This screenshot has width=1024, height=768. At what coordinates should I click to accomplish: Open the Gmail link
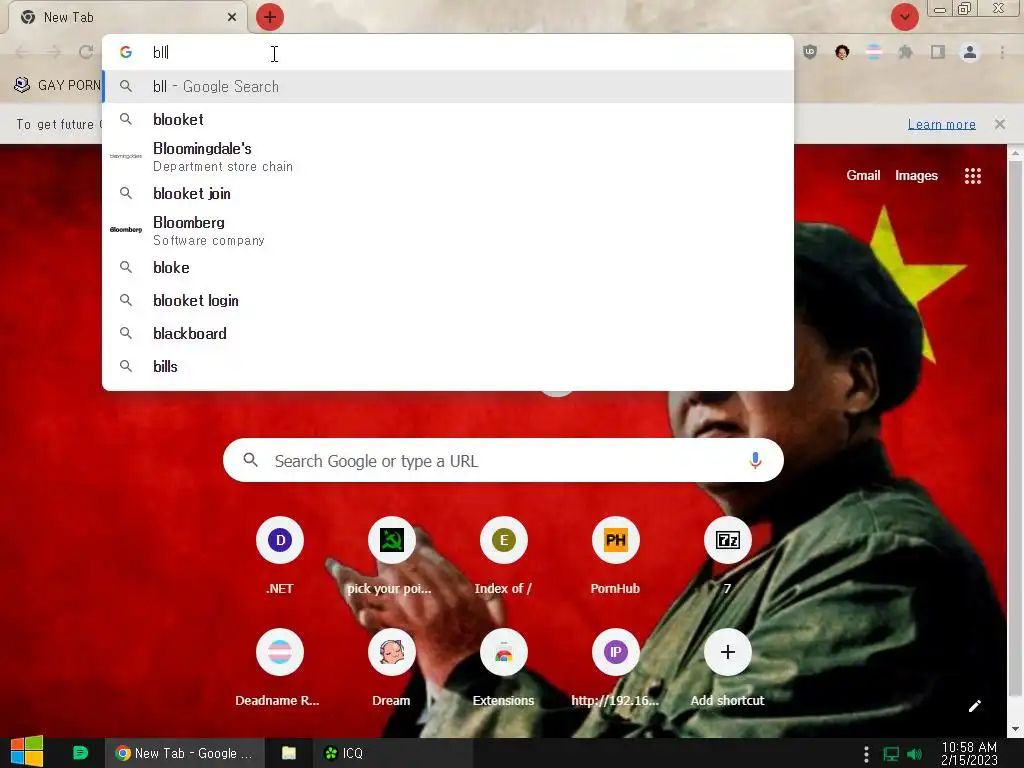click(863, 175)
